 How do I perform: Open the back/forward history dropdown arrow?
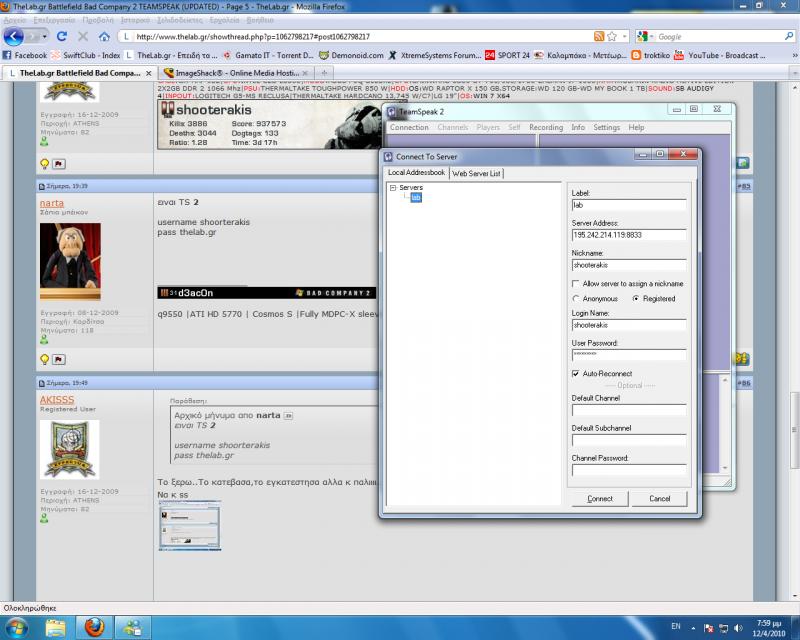click(x=44, y=37)
